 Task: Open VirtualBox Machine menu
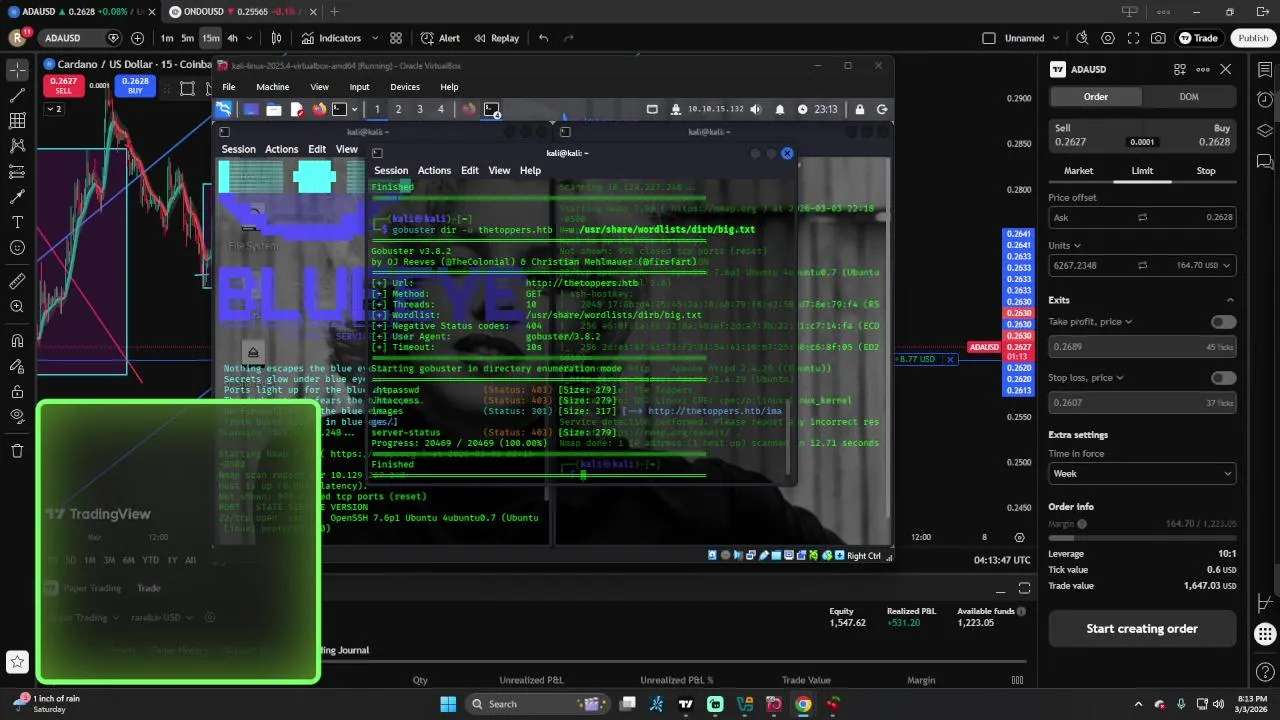click(272, 87)
